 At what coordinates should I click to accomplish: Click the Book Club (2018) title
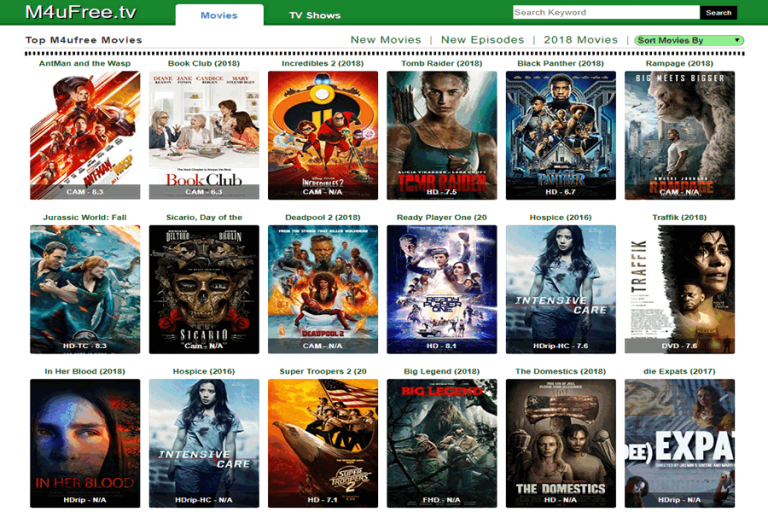(204, 63)
